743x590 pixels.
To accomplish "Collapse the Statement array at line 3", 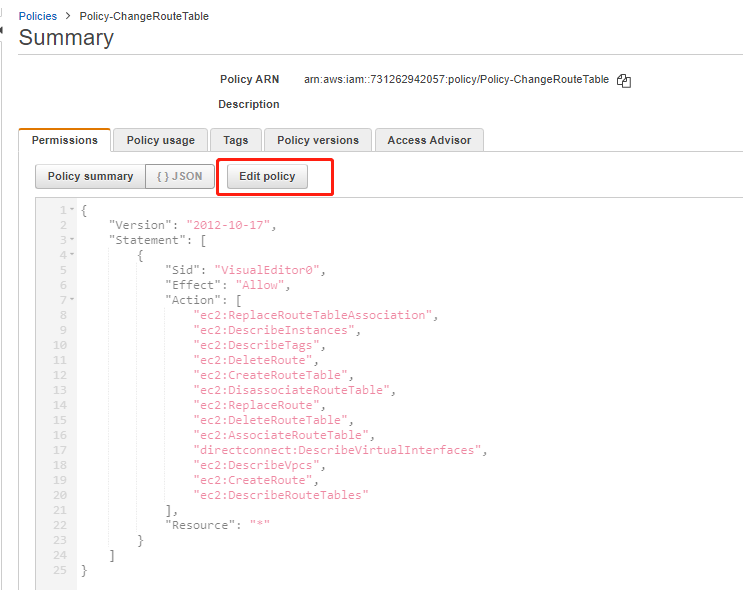I will (72, 240).
